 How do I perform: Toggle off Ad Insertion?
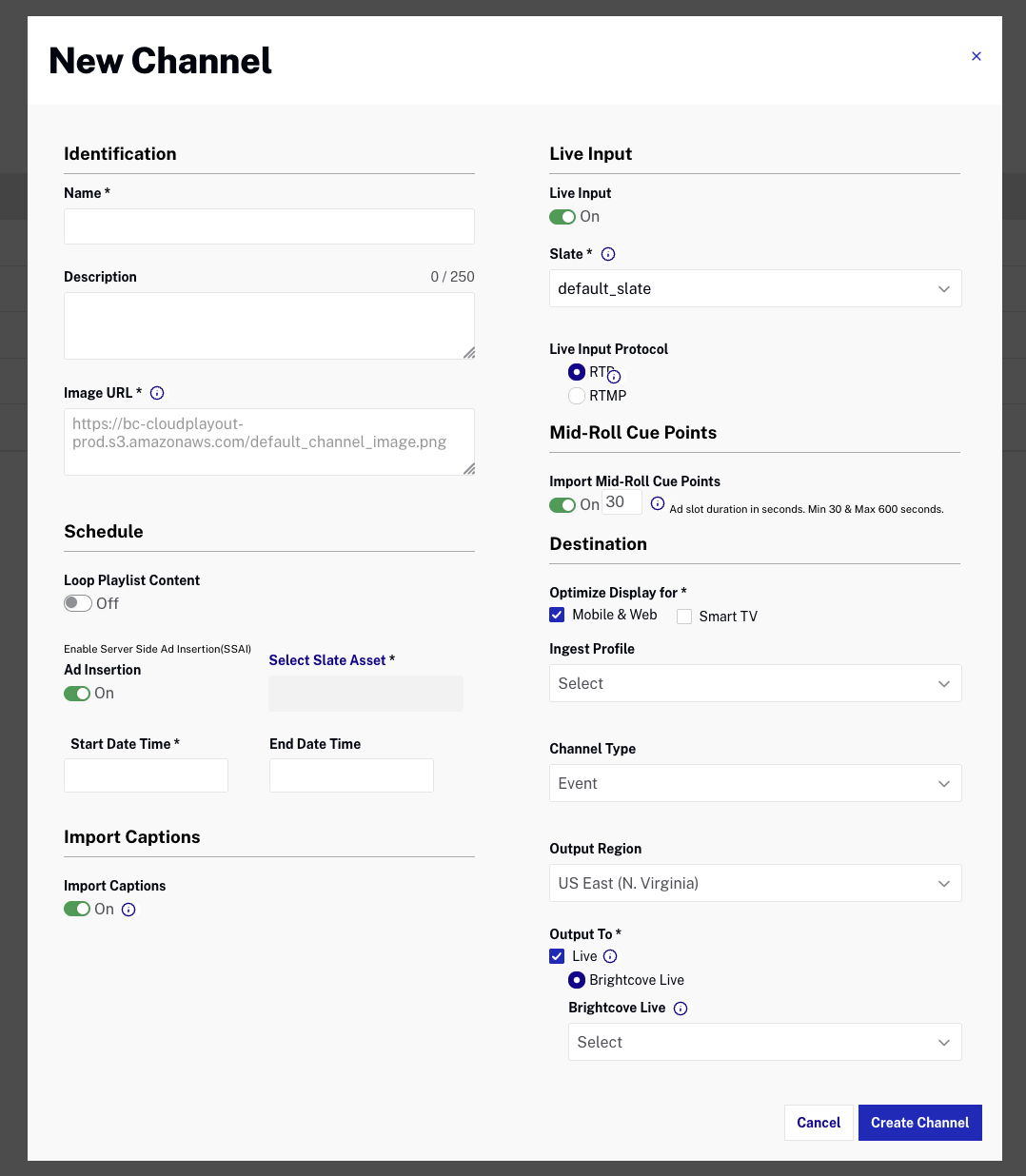coord(77,694)
